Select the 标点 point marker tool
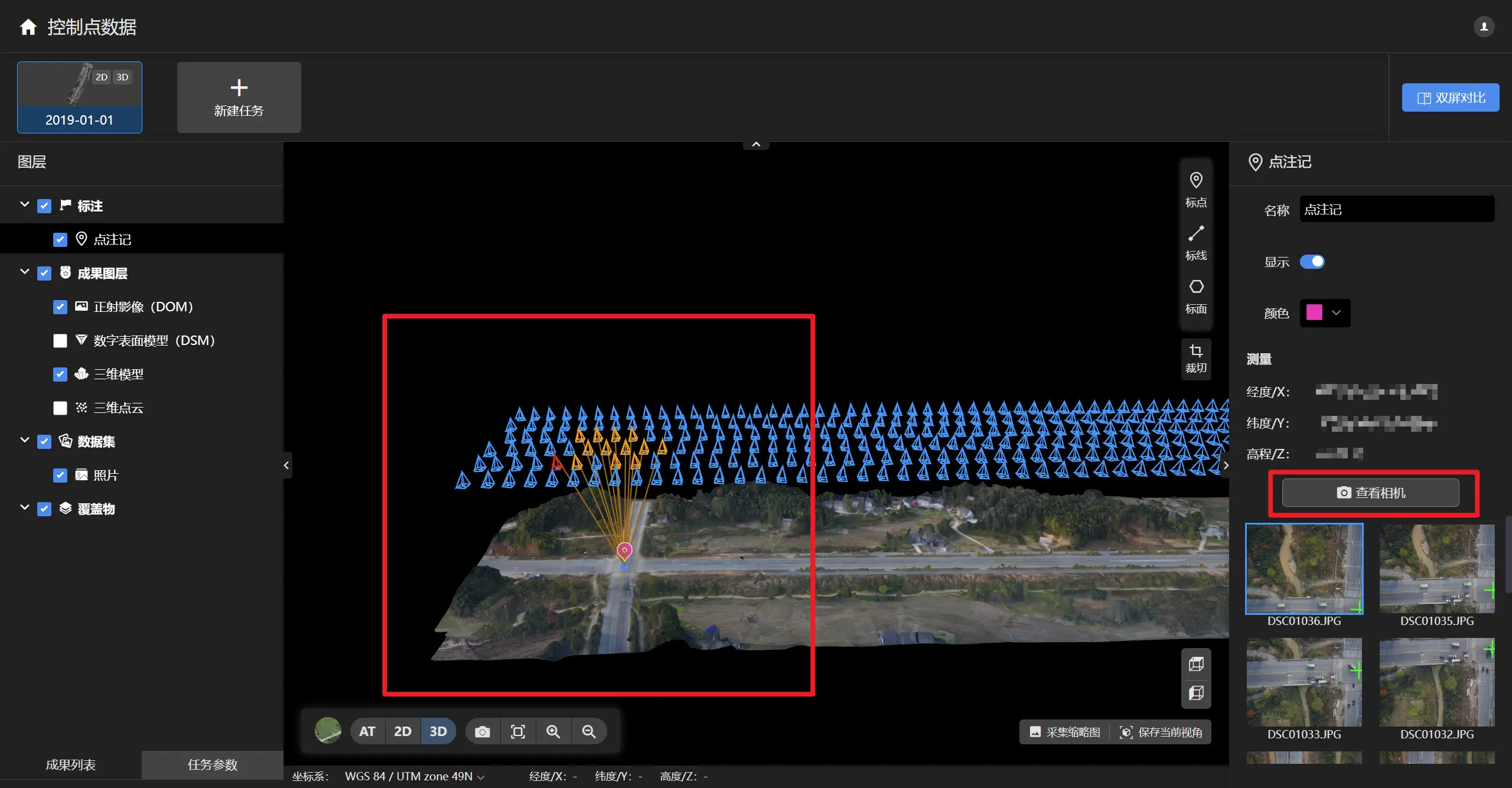1512x788 pixels. 1196,189
